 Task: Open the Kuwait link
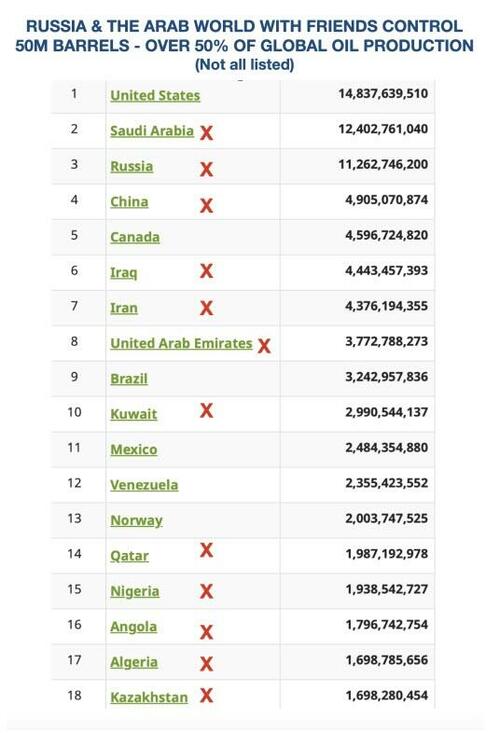[134, 415]
